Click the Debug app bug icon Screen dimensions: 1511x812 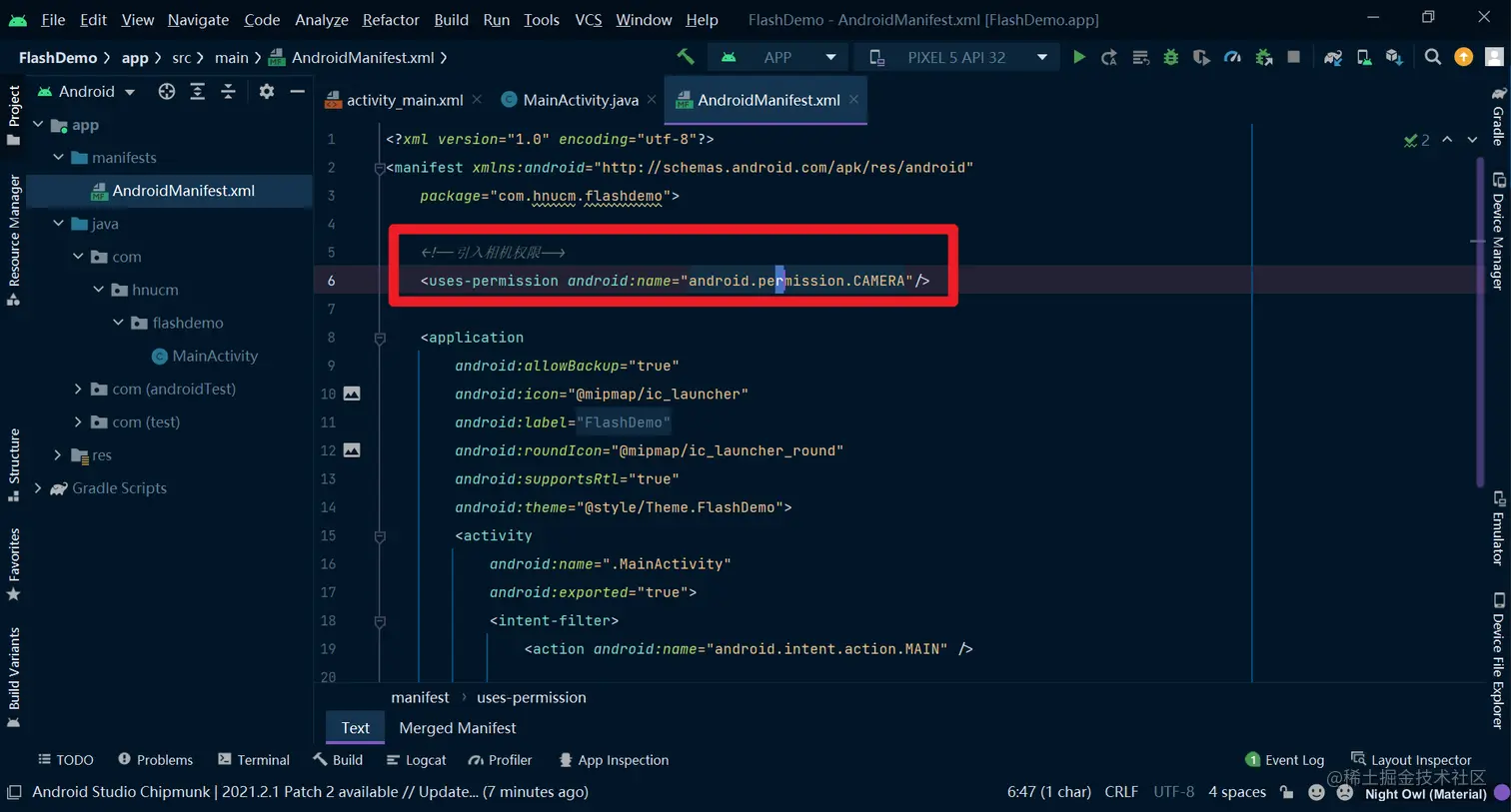click(1171, 57)
